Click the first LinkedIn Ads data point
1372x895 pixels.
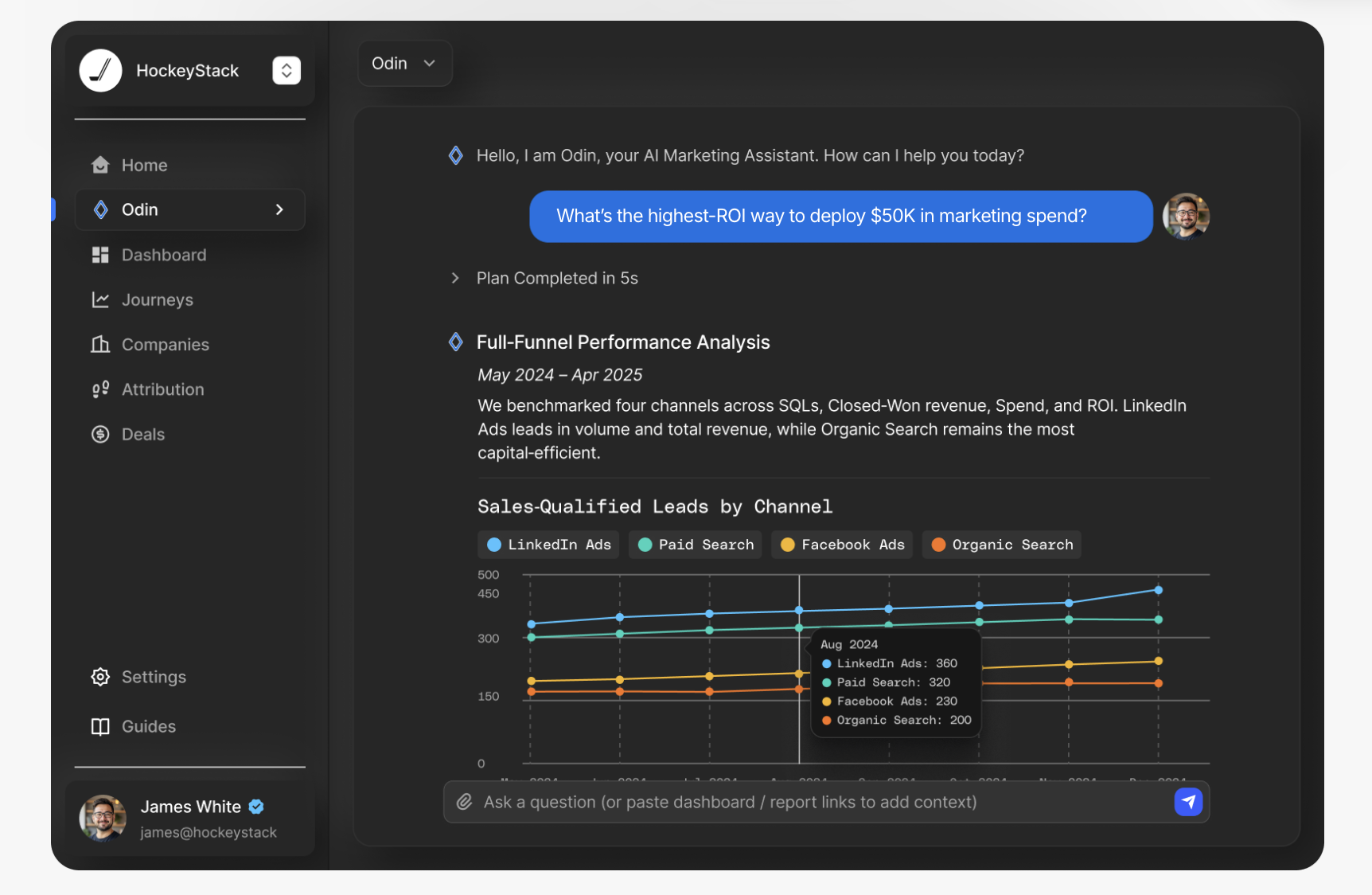(x=532, y=624)
